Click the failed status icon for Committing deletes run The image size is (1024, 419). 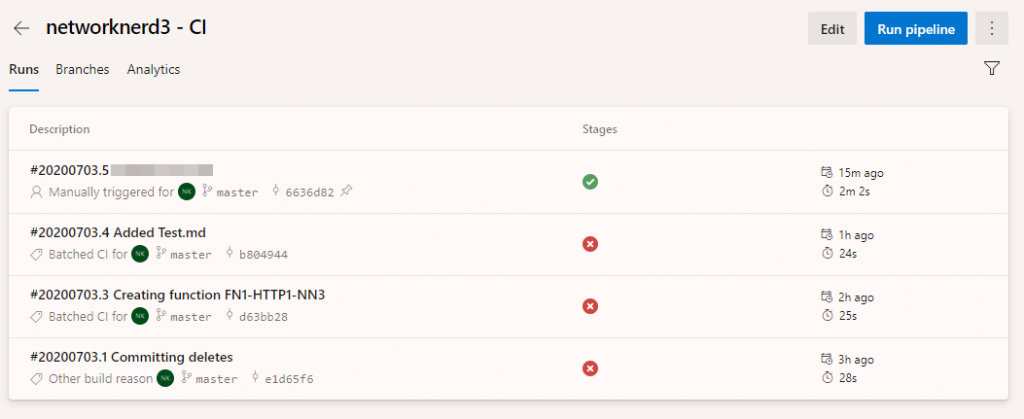590,369
